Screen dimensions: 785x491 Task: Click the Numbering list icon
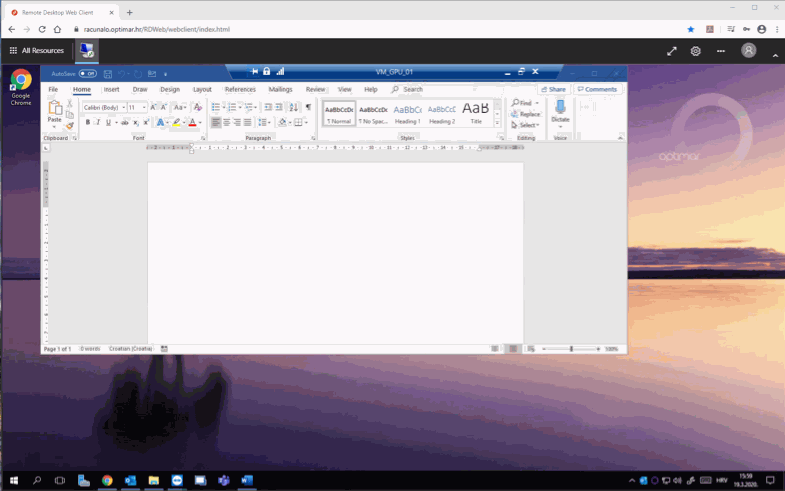(232, 107)
